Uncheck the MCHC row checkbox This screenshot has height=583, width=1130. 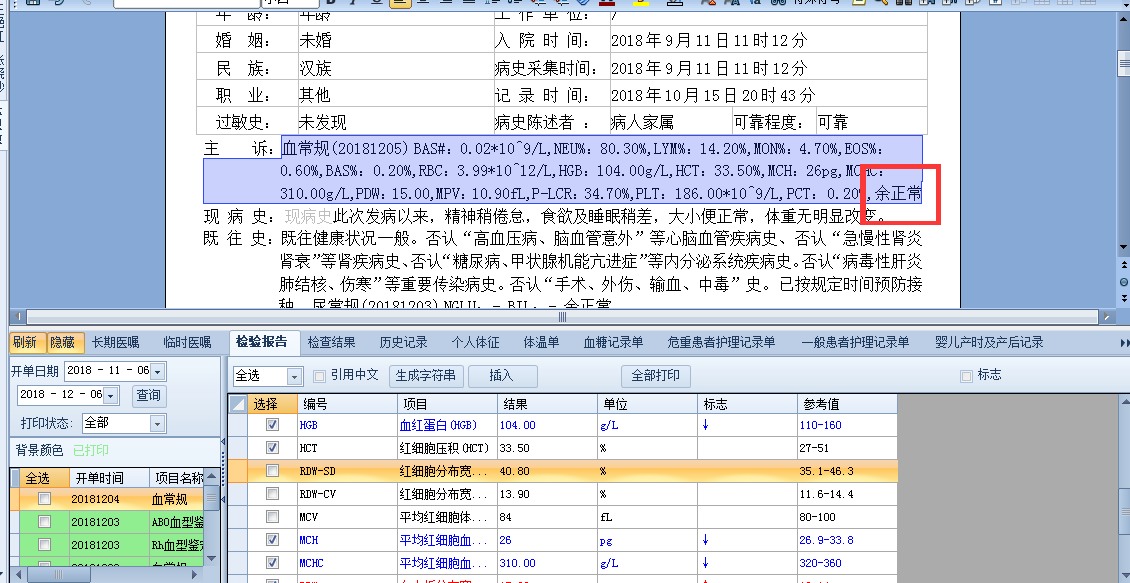[x=272, y=563]
